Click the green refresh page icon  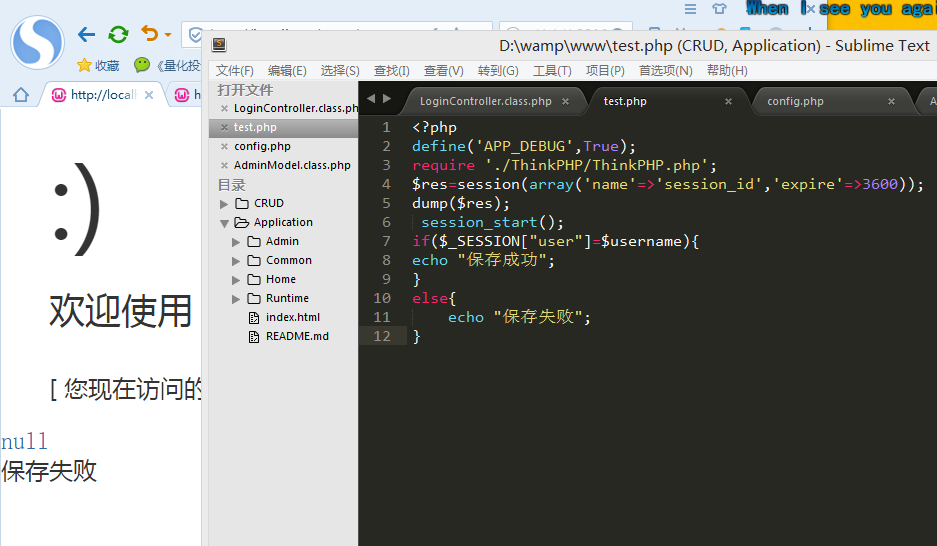click(118, 35)
